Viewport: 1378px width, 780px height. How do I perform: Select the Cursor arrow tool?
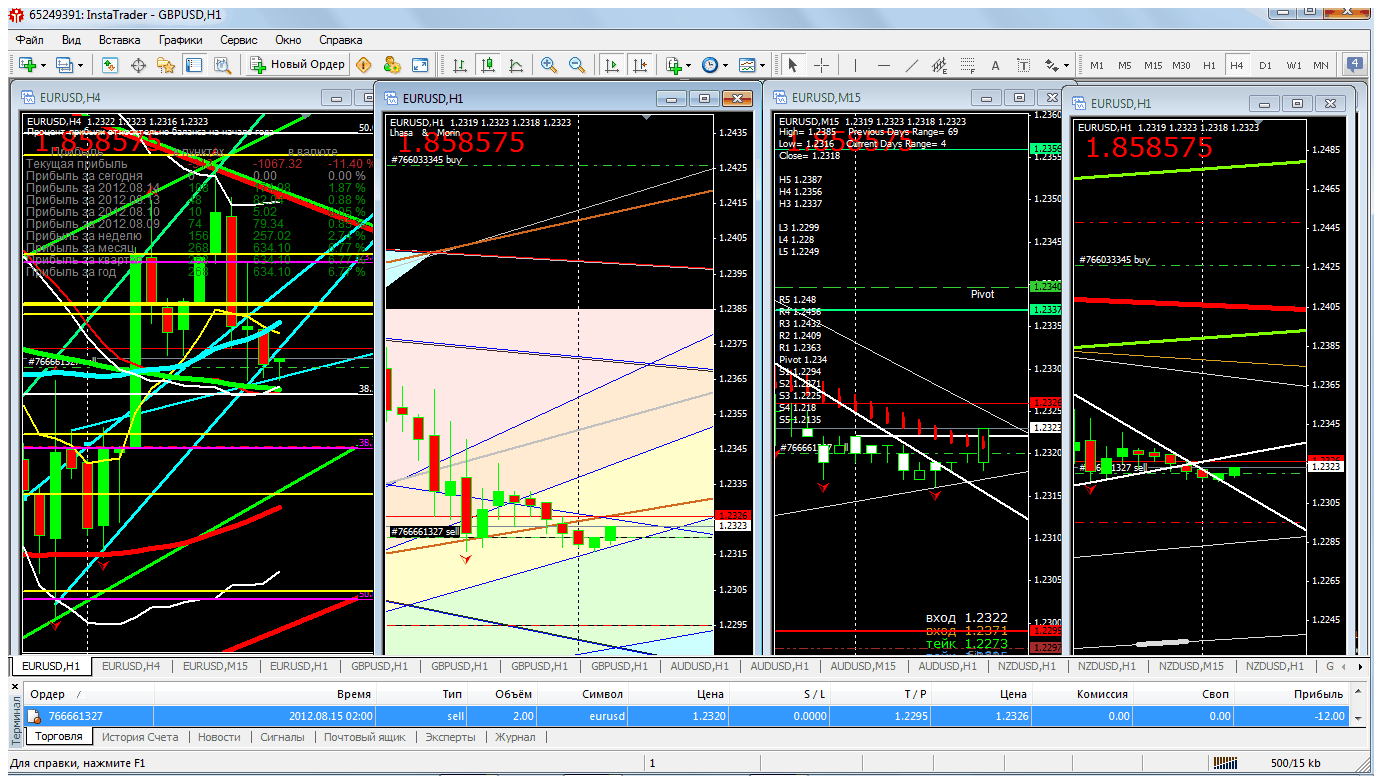click(x=793, y=65)
